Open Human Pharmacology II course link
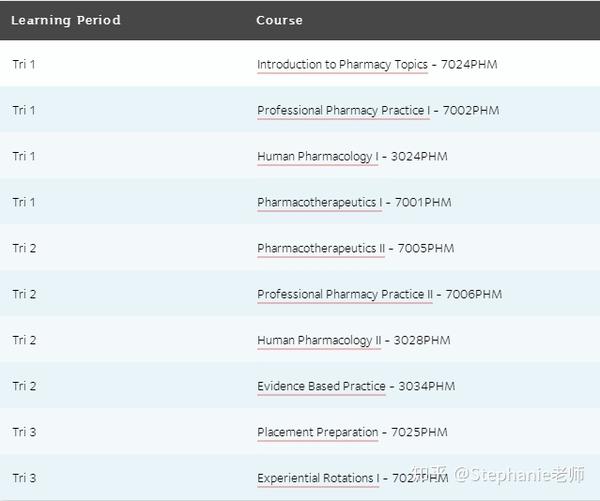600x501 pixels. [319, 340]
